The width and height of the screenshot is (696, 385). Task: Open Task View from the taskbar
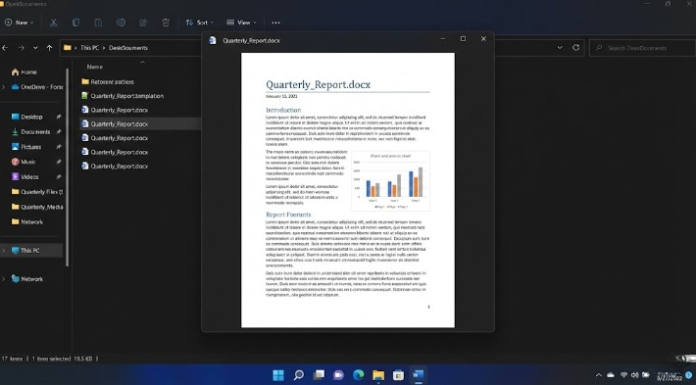pos(319,375)
